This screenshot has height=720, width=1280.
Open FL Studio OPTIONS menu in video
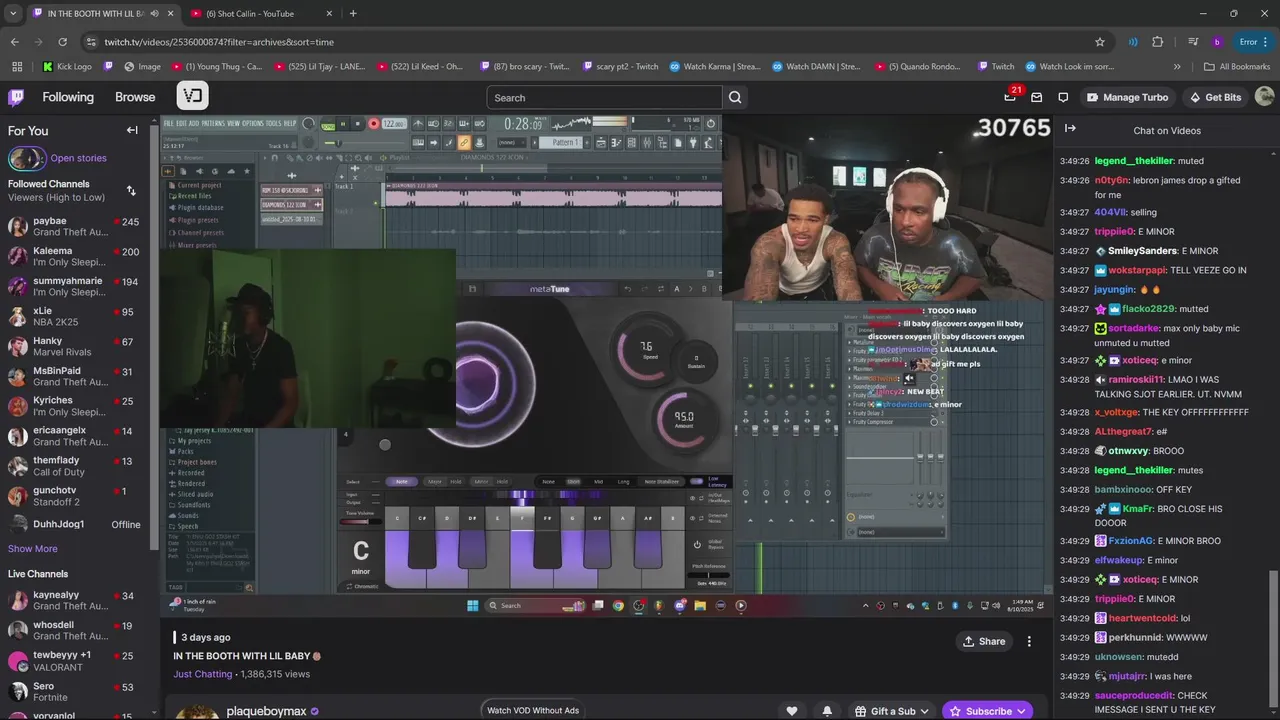coord(253,123)
